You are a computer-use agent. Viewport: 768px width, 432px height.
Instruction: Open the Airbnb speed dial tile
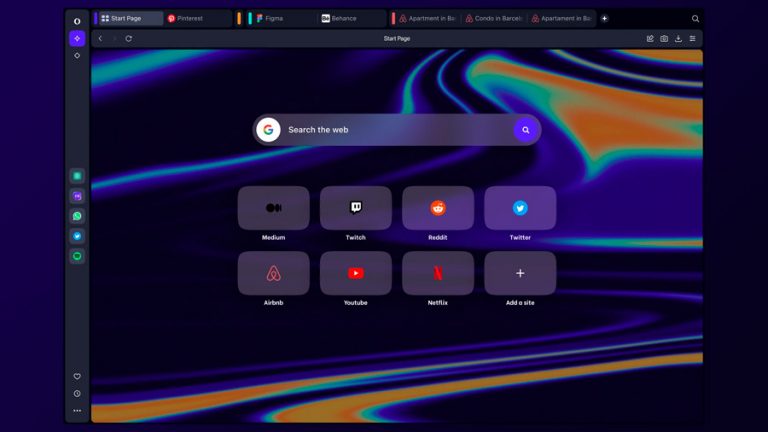(x=273, y=273)
